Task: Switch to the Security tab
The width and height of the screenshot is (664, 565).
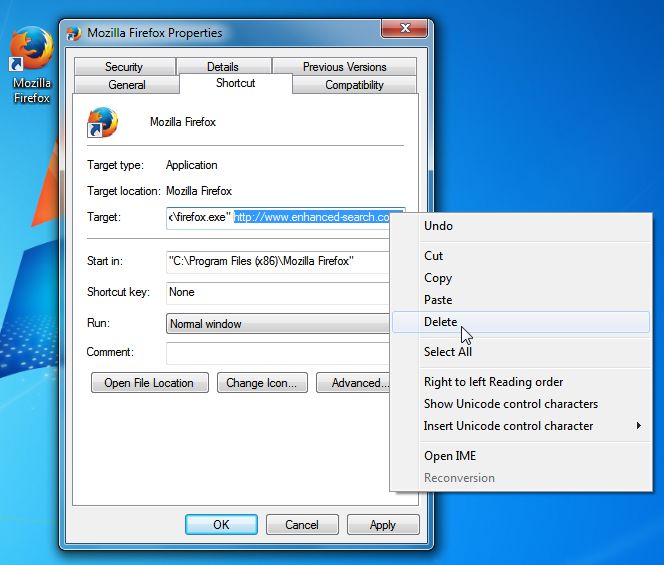Action: tap(124, 67)
